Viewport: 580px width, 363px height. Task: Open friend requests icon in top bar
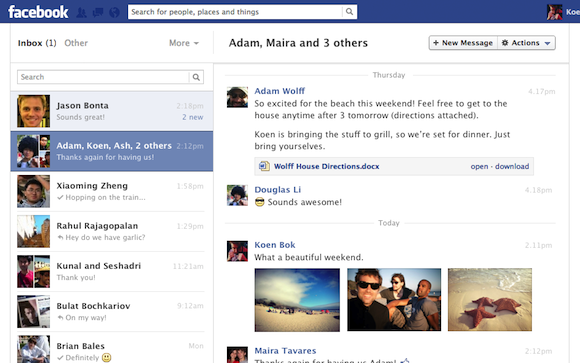[x=81, y=12]
